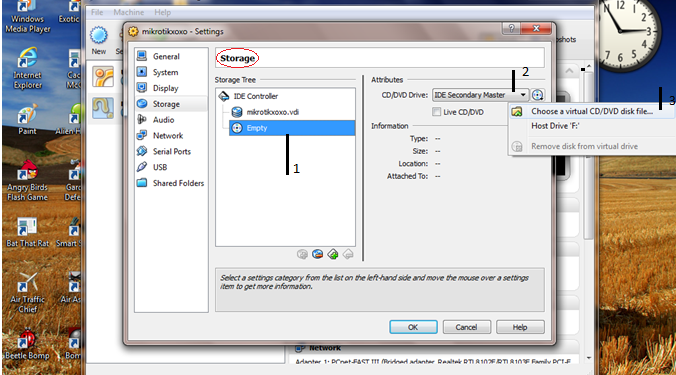Viewport: 676px width, 375px height.
Task: Click the question mark help button in title bar
Action: click(512, 28)
